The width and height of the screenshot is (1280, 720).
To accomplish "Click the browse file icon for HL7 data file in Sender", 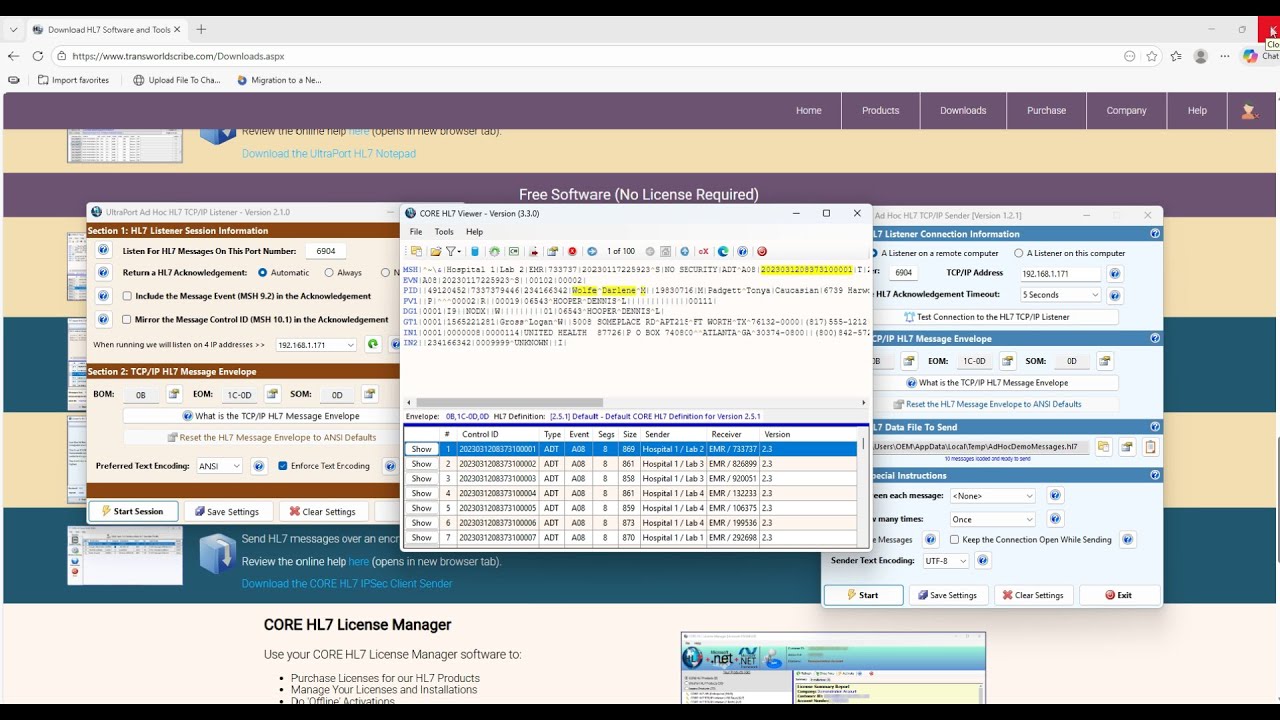I will tap(1103, 447).
